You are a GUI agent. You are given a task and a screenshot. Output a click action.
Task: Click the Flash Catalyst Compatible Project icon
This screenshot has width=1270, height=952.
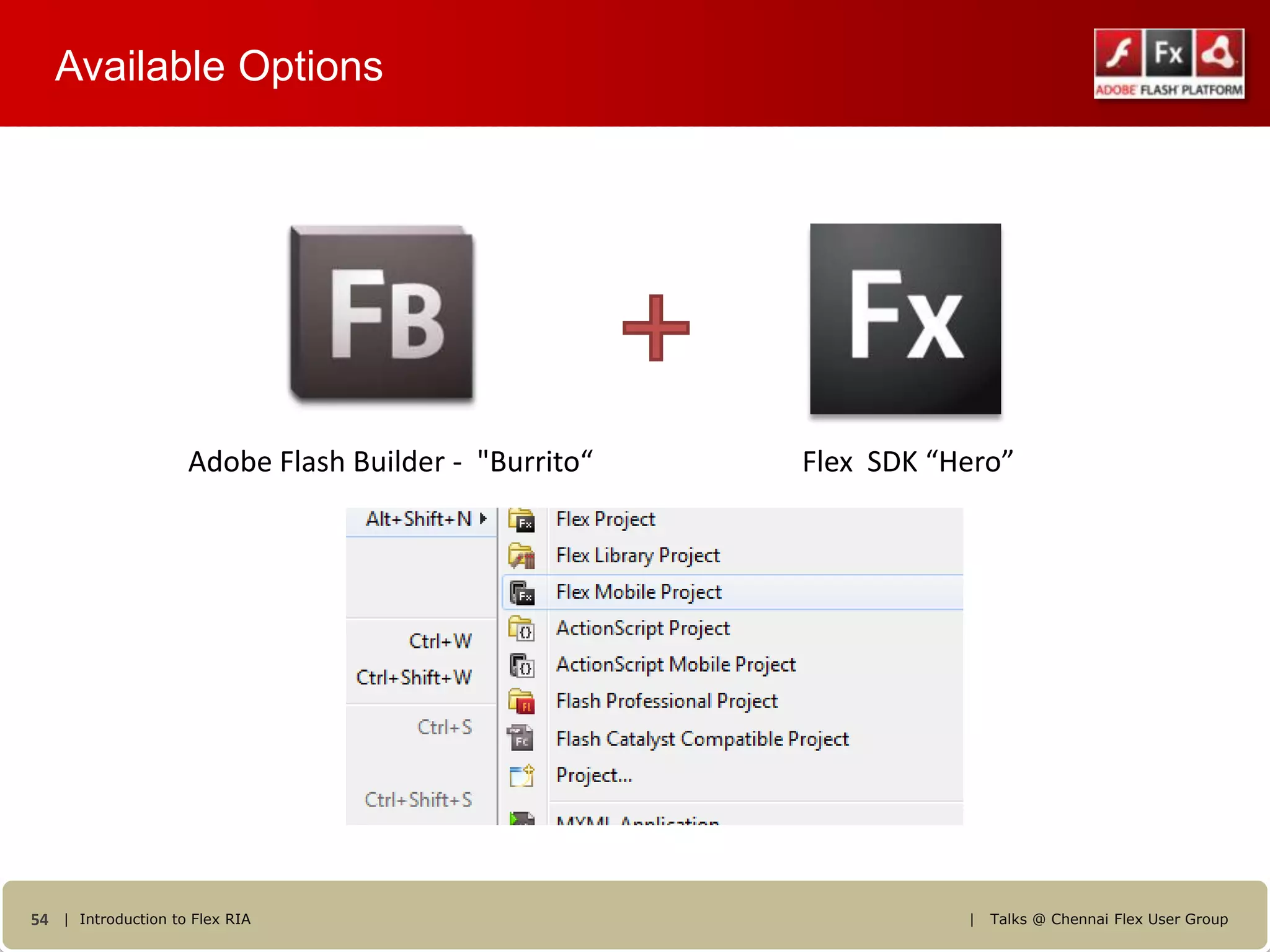pyautogui.click(x=521, y=738)
